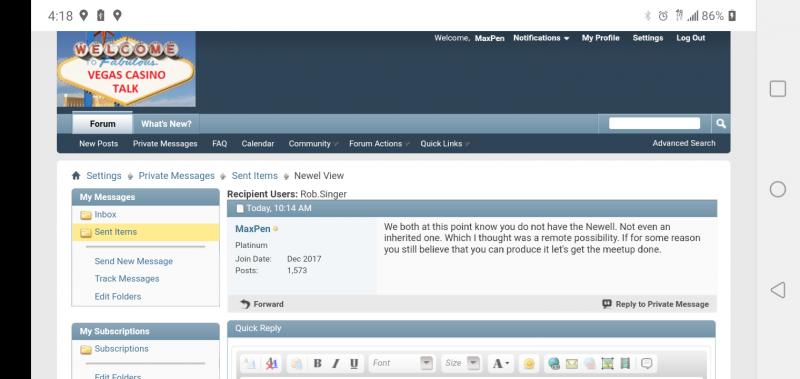This screenshot has width=800, height=379.
Task: Click the insert email link icon
Action: (x=571, y=363)
